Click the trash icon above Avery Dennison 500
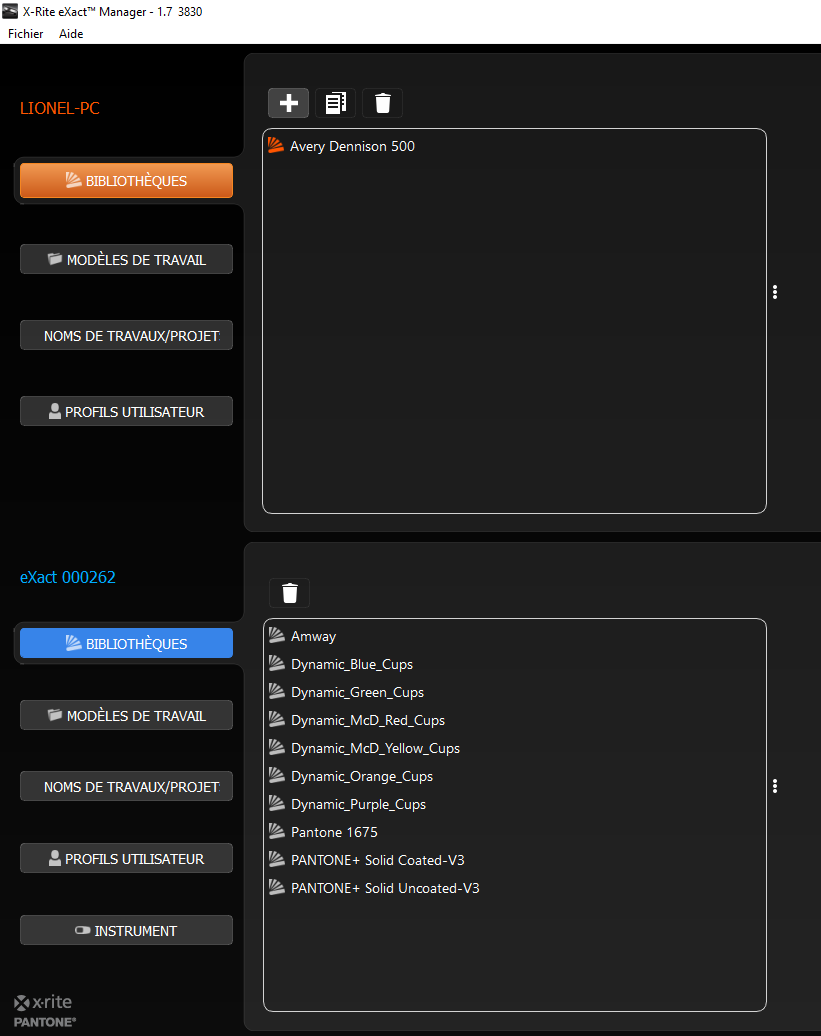 pos(382,103)
